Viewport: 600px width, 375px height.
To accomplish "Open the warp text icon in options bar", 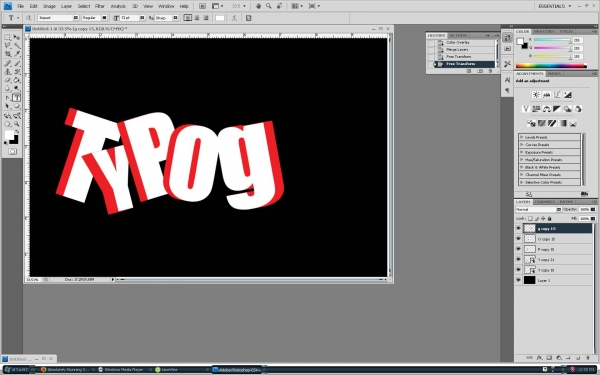I will (234, 18).
